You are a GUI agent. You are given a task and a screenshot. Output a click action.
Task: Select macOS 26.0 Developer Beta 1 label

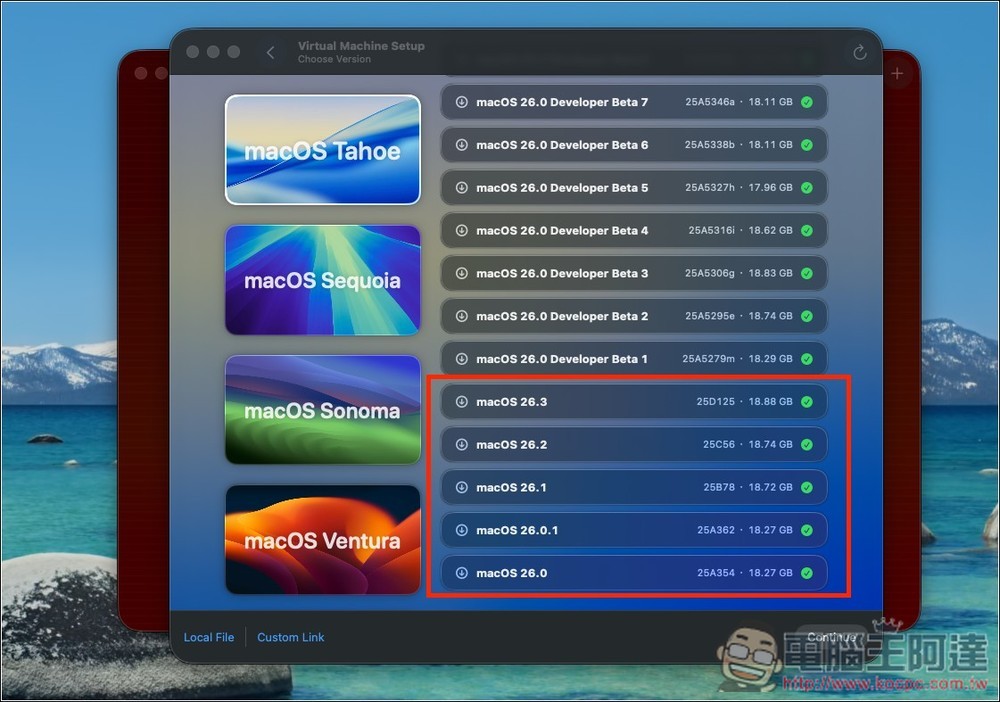562,359
